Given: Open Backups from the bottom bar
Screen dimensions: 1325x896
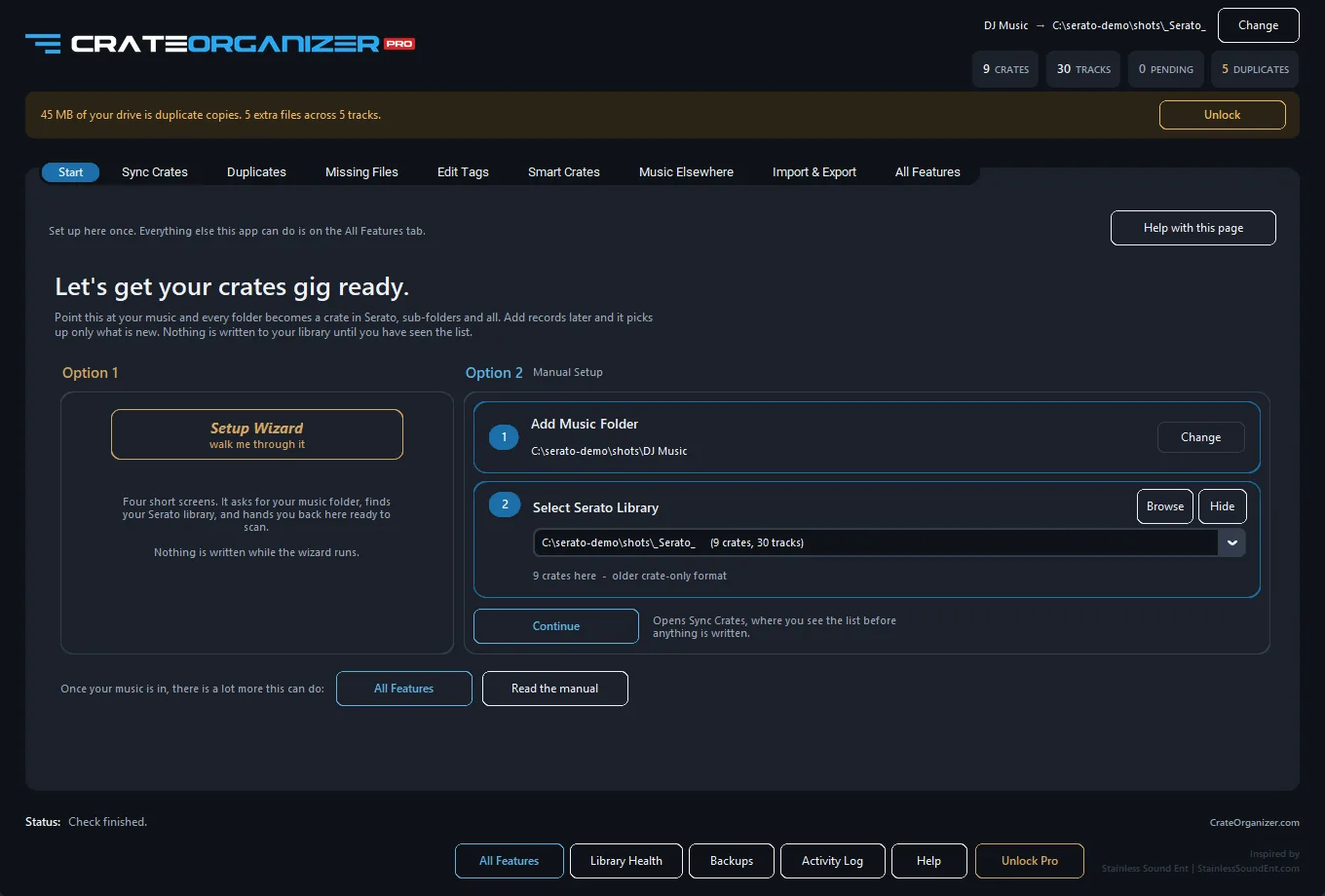Looking at the screenshot, I should pos(732,861).
